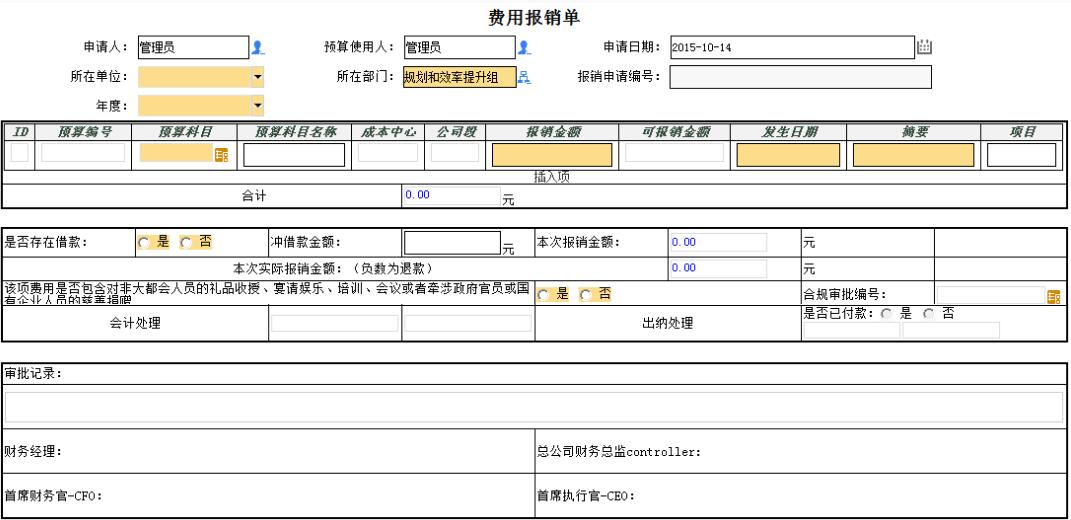Click the 出纳处理 label

click(x=667, y=323)
